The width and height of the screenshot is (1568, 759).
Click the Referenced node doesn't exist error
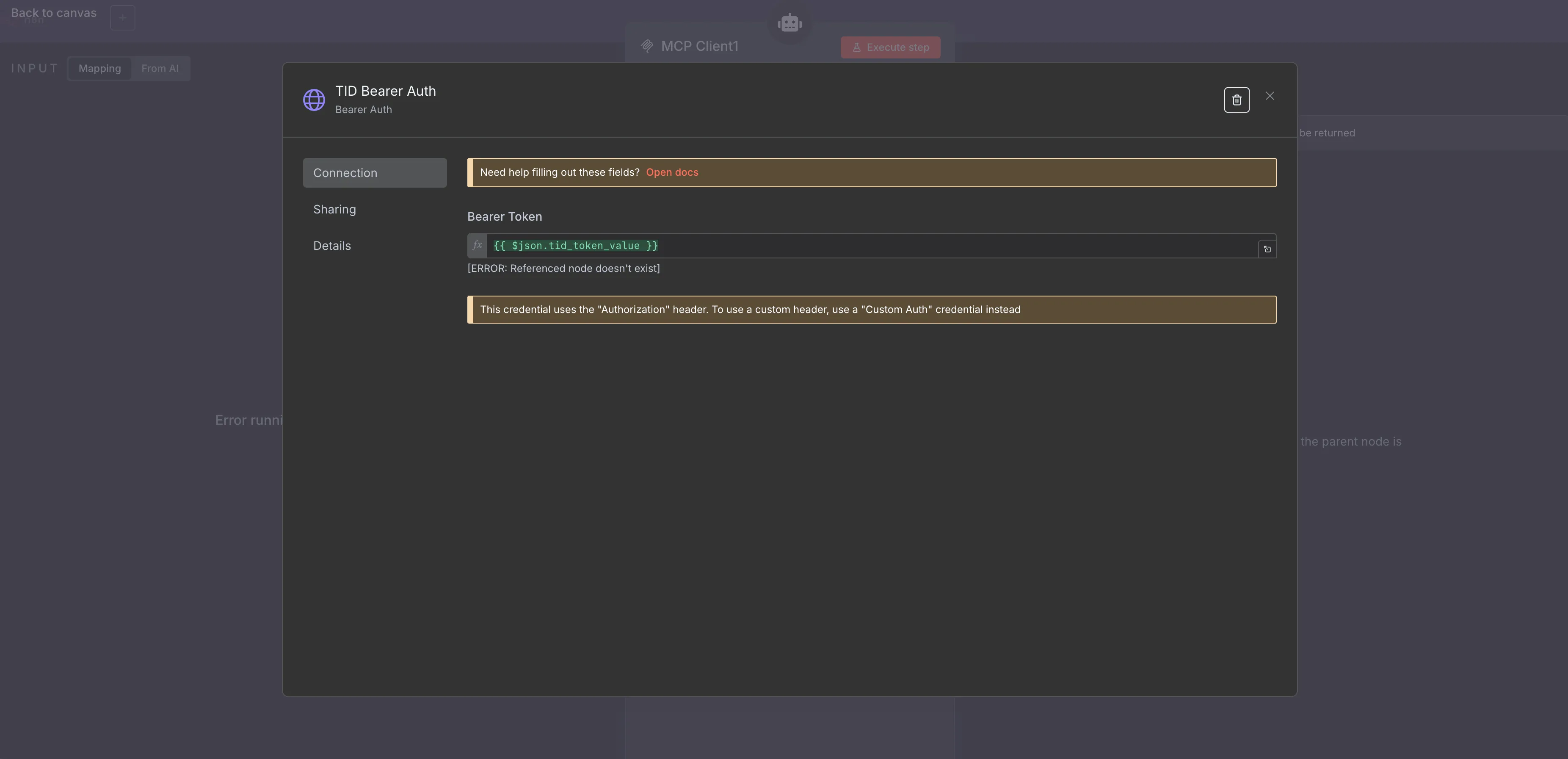coord(563,269)
